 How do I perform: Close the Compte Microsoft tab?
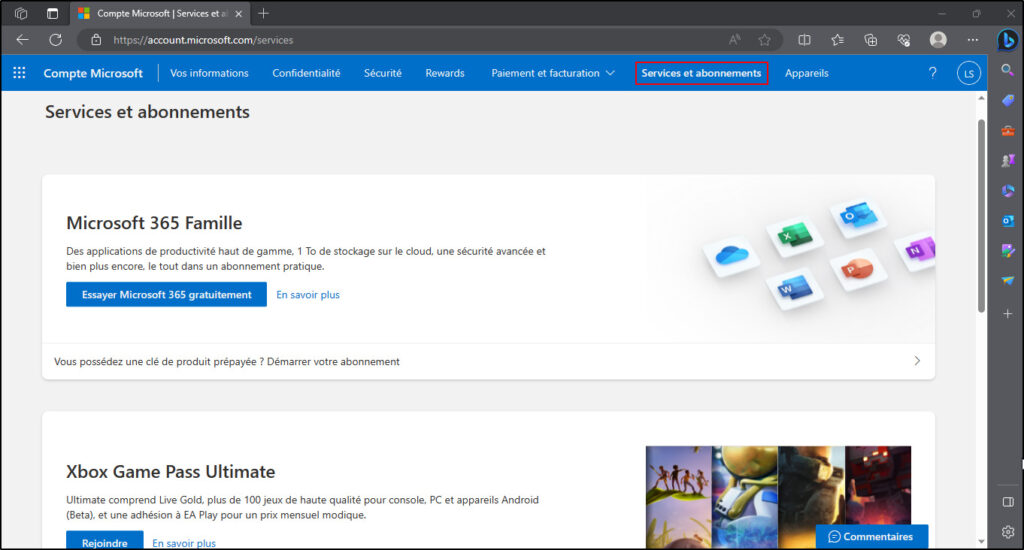238,13
